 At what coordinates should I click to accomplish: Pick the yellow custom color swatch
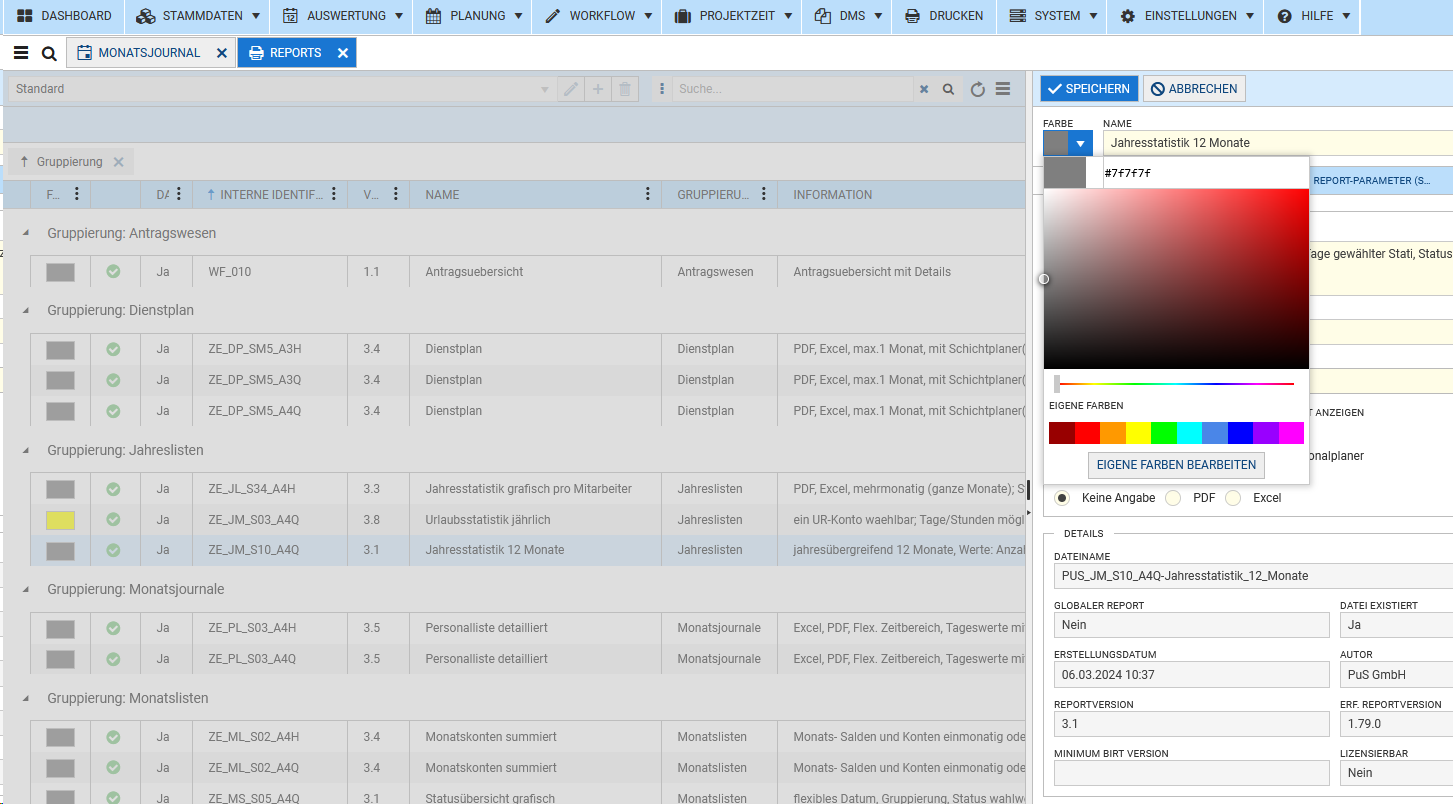pyautogui.click(x=1138, y=433)
